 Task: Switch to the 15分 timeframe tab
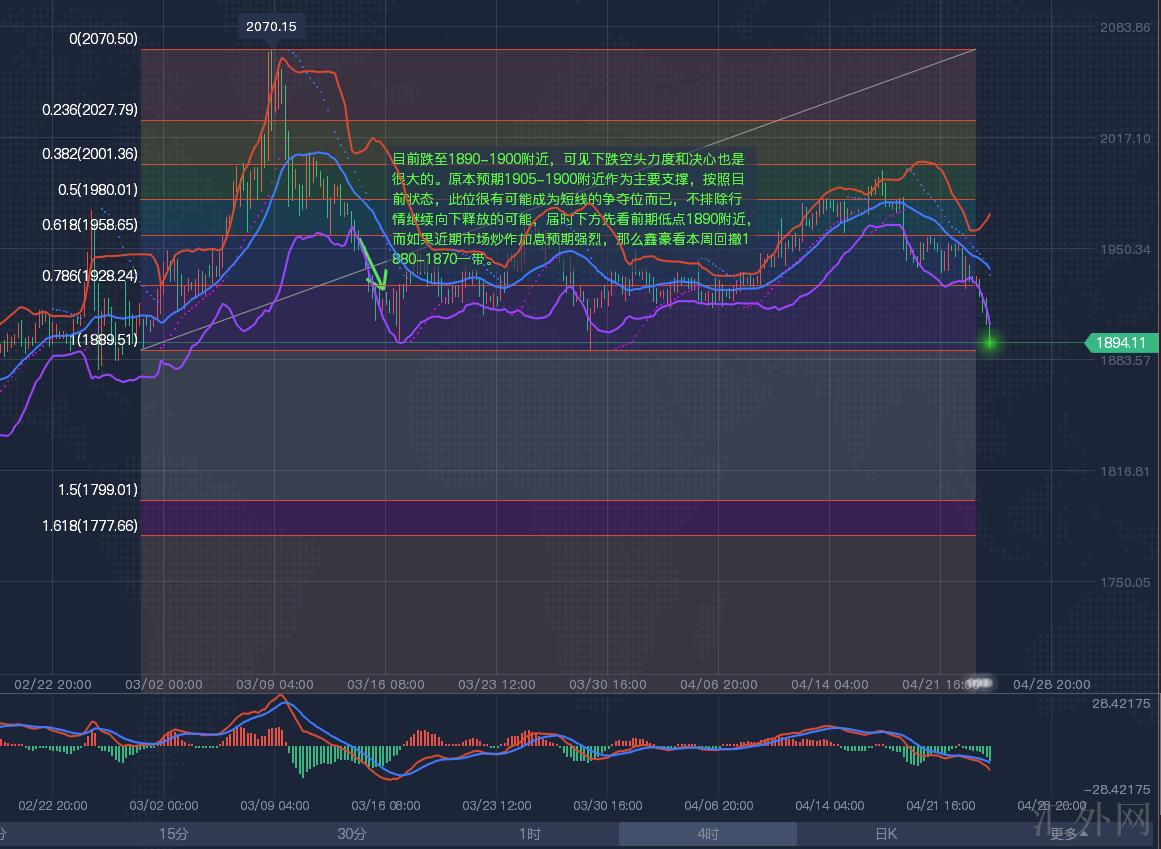tap(174, 834)
